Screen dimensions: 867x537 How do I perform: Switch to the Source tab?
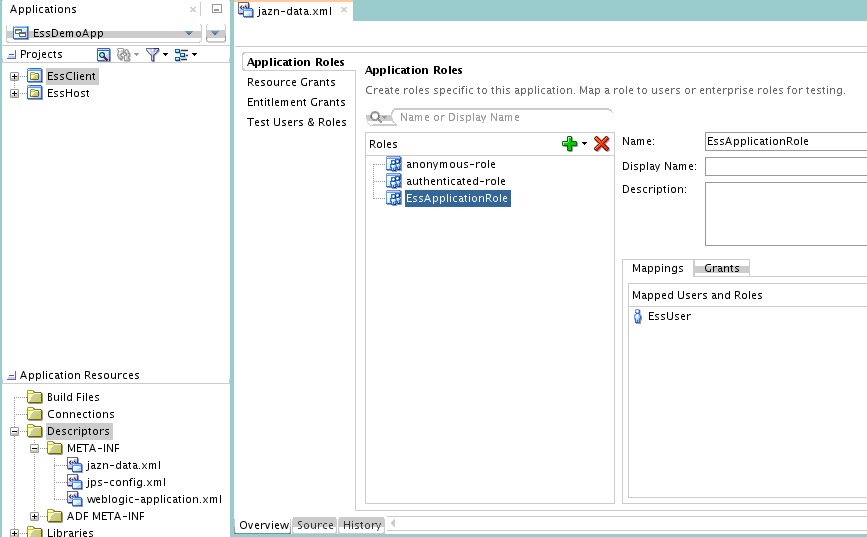315,525
